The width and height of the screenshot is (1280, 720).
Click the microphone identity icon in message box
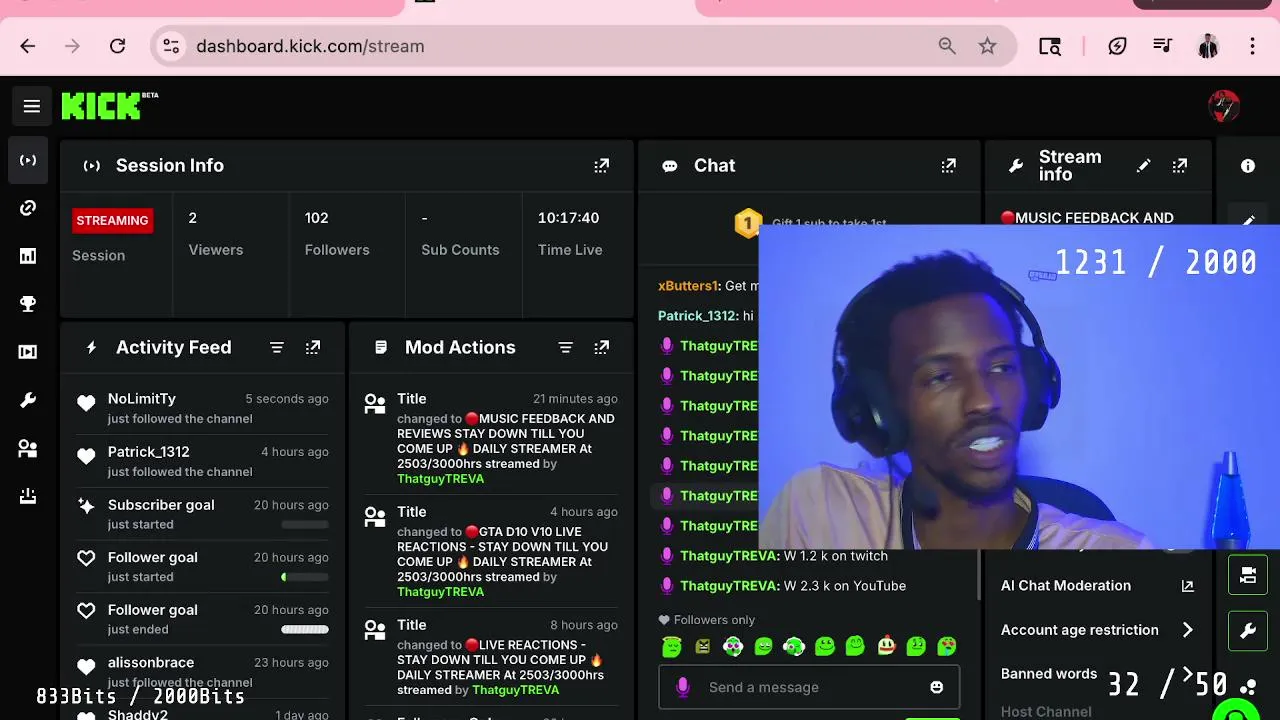tap(683, 687)
